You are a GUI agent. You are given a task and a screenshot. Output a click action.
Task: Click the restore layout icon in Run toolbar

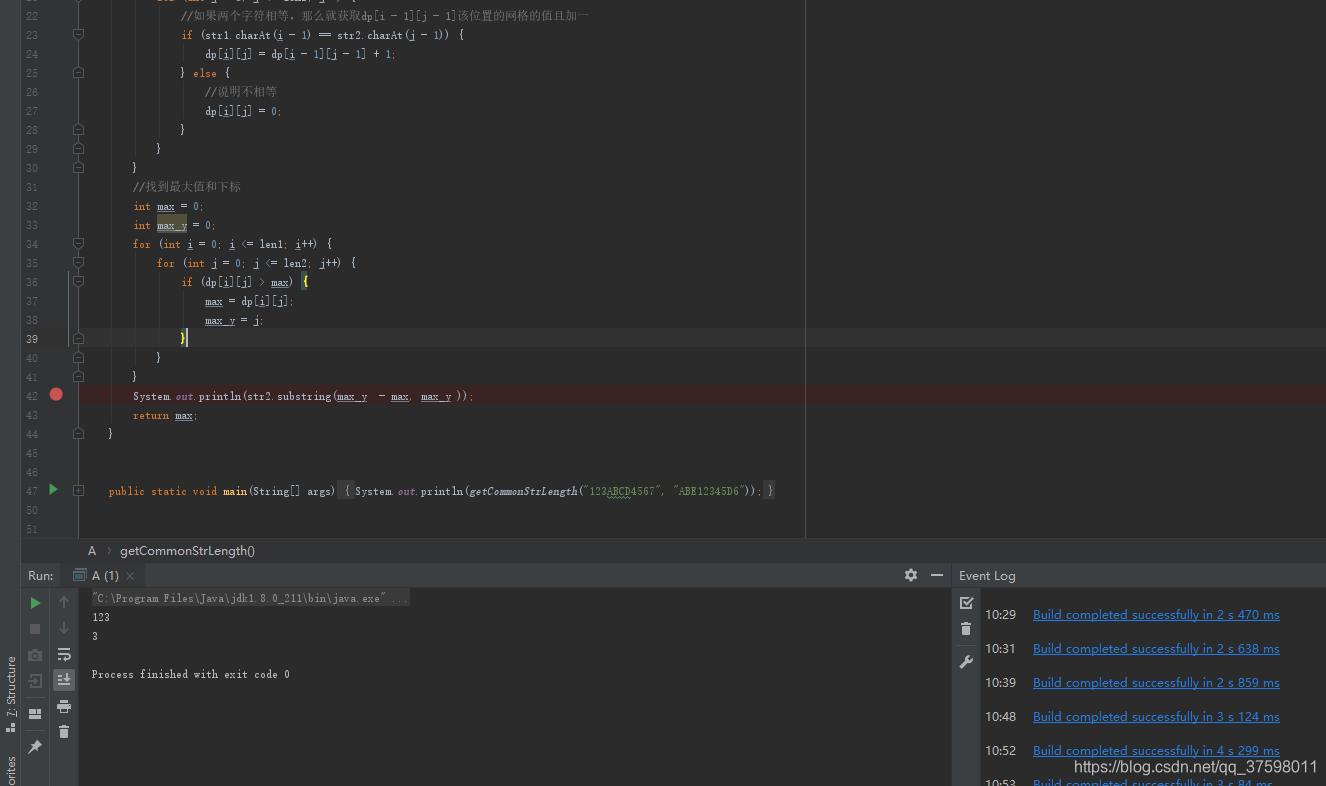click(x=35, y=713)
